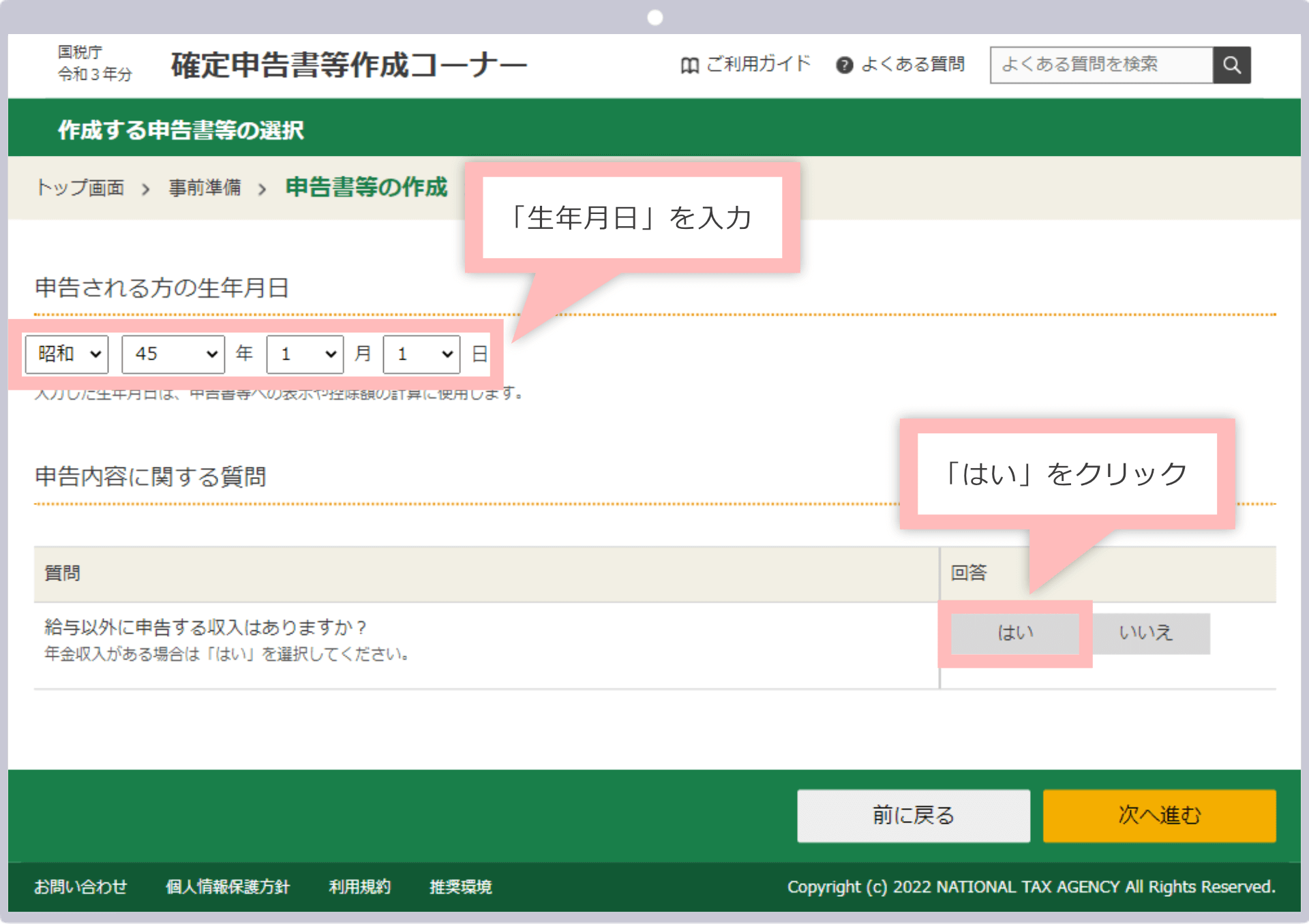The image size is (1309, 924).
Task: Click inside the FAQ search input field
Action: click(x=1101, y=65)
